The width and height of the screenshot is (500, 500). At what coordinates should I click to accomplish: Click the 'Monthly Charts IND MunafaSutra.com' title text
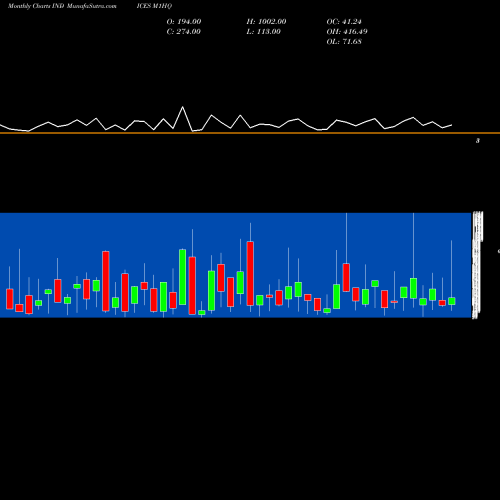[x=62, y=6]
